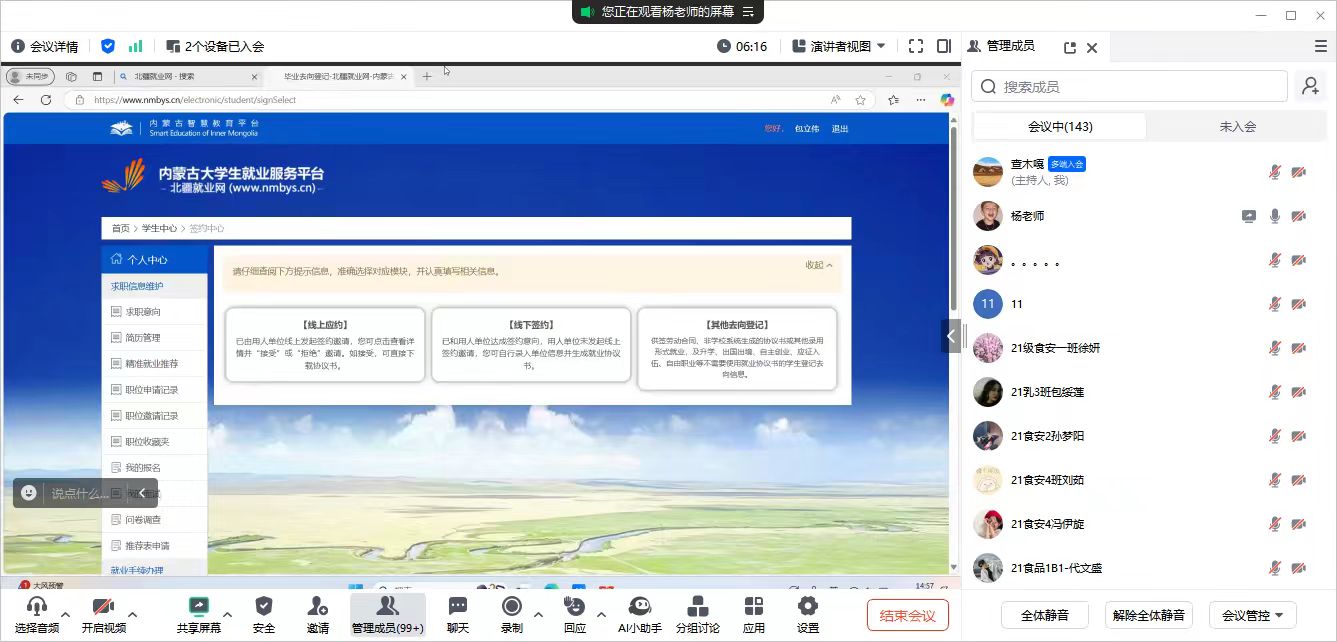Toggle microphone mute for 杨老师
1337x642 pixels.
coord(1275,216)
